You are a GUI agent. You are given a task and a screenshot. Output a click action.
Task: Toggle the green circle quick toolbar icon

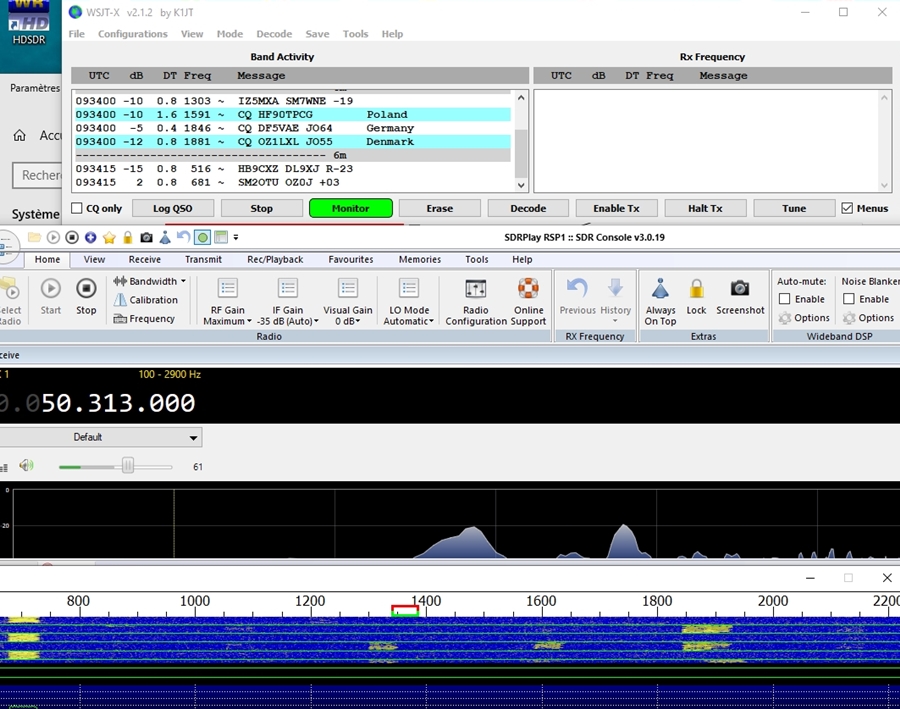pyautogui.click(x=202, y=237)
